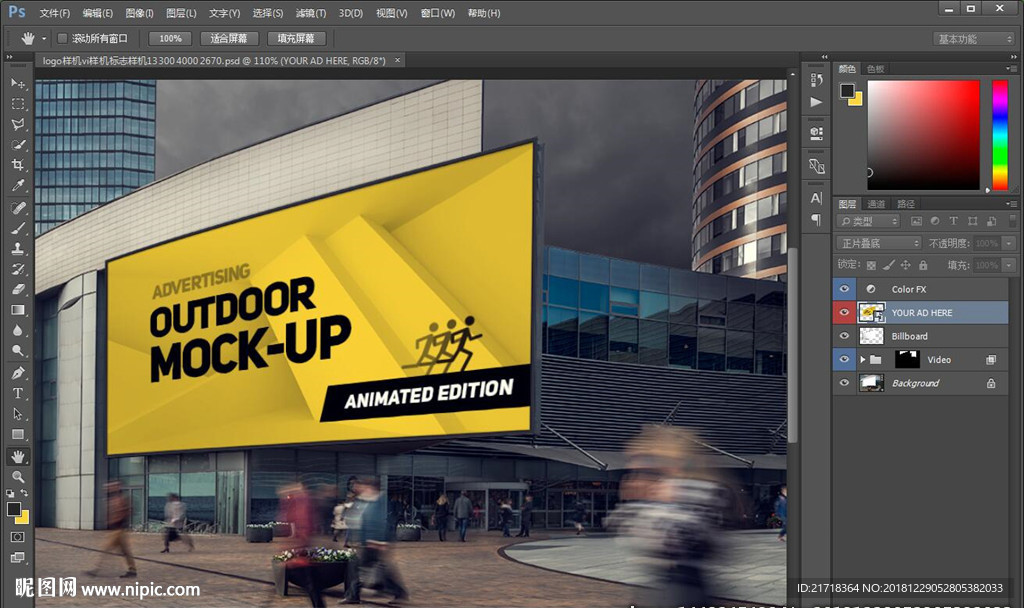
Task: Select the Horizontal Type tool
Action: [18, 393]
